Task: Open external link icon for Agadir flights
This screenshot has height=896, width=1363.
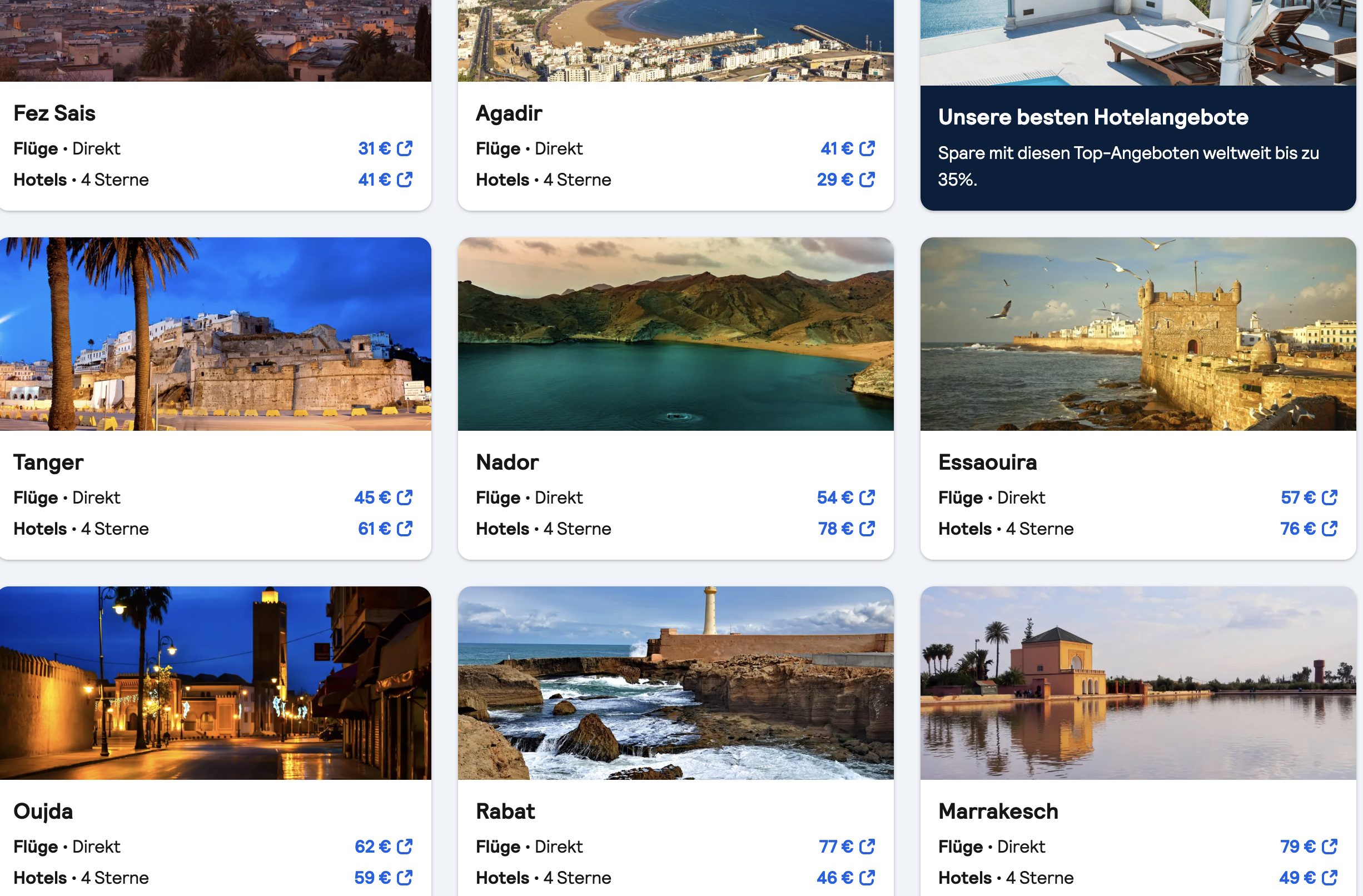Action: [867, 148]
